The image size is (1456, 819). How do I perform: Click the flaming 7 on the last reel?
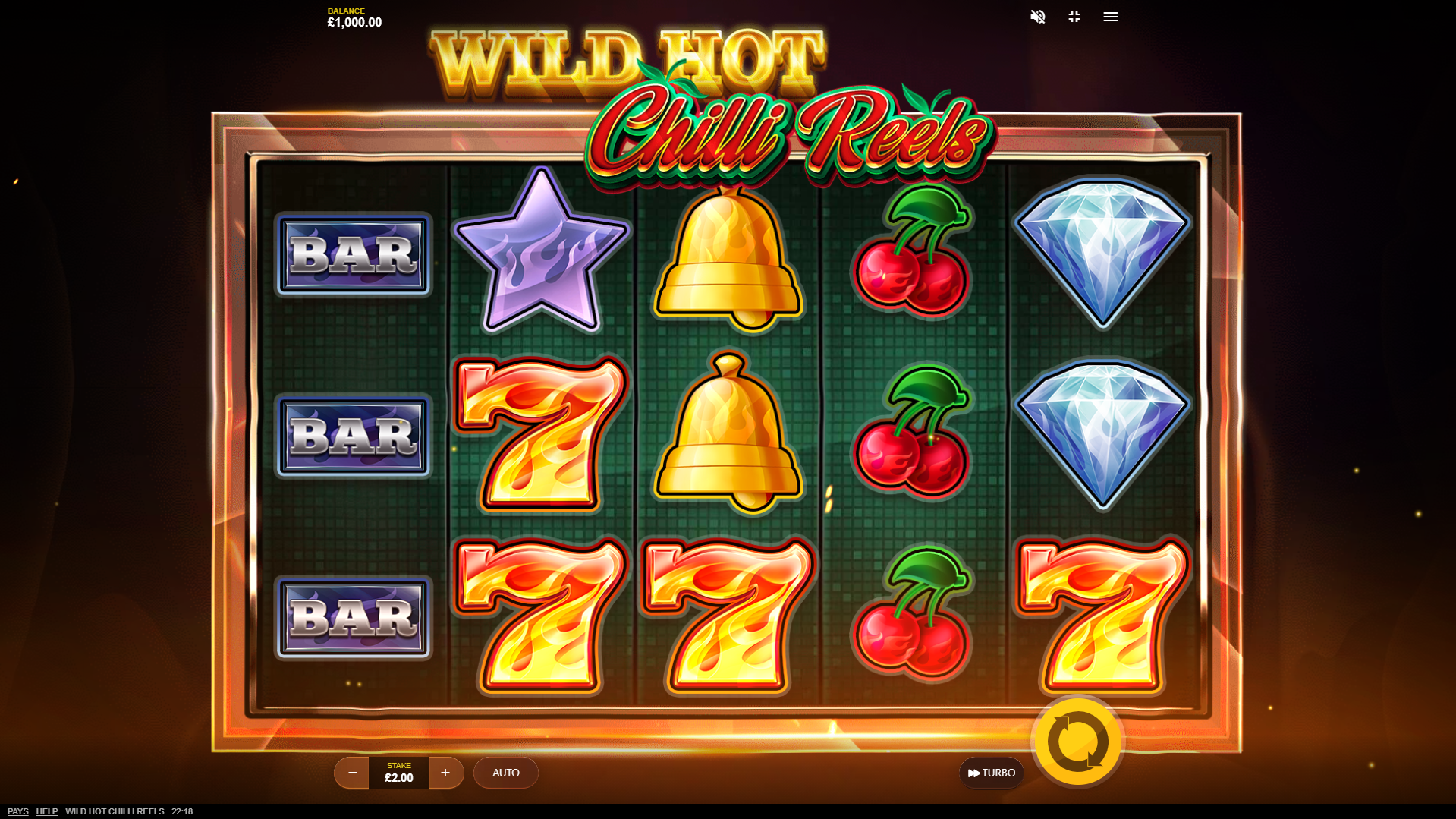tap(1102, 615)
